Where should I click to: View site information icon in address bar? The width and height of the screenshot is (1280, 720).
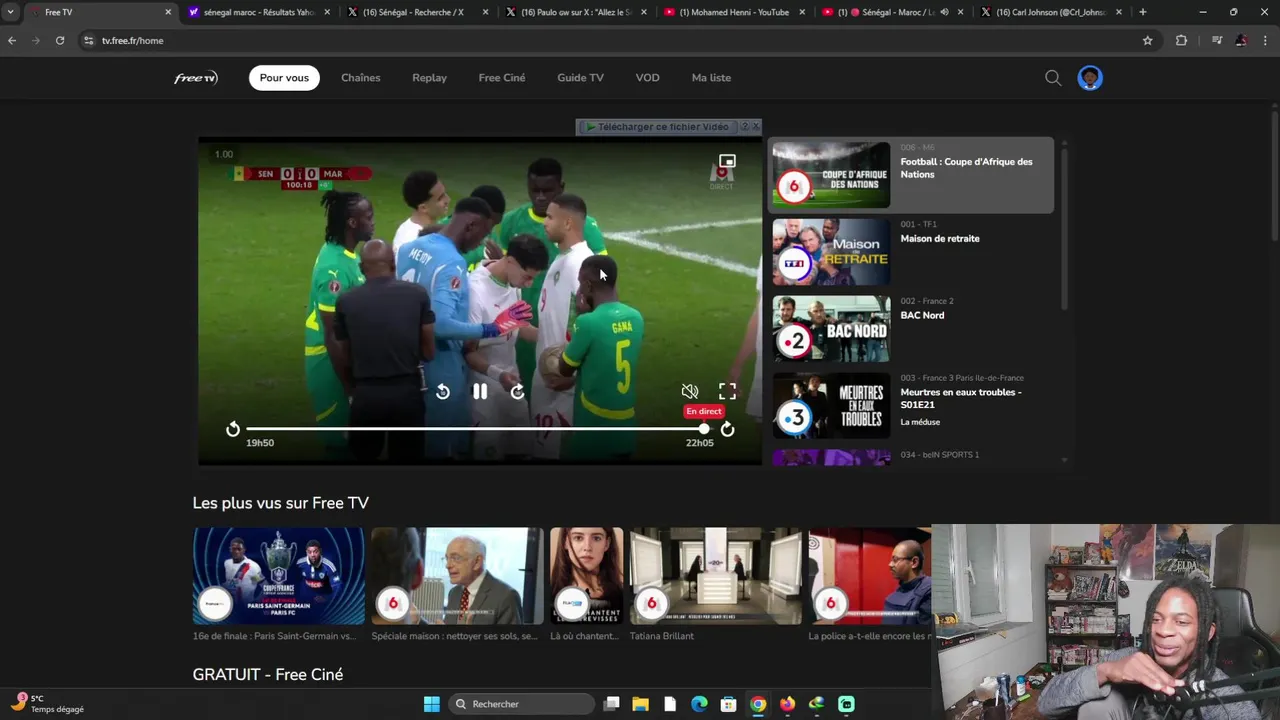coord(88,41)
